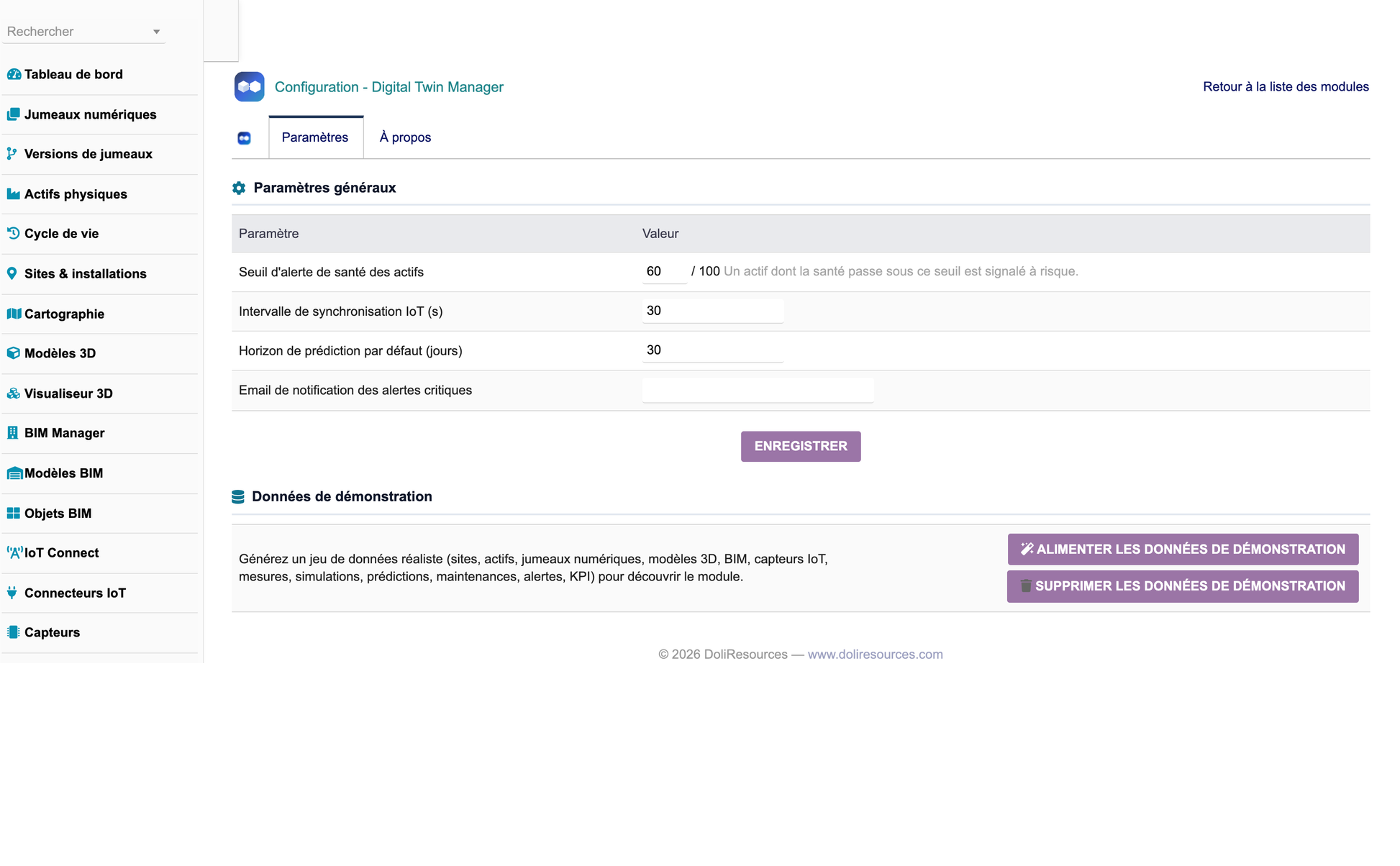This screenshot has width=1400, height=866.
Task: Click the label Horizon de prédiction par défaut
Action: [x=350, y=351]
